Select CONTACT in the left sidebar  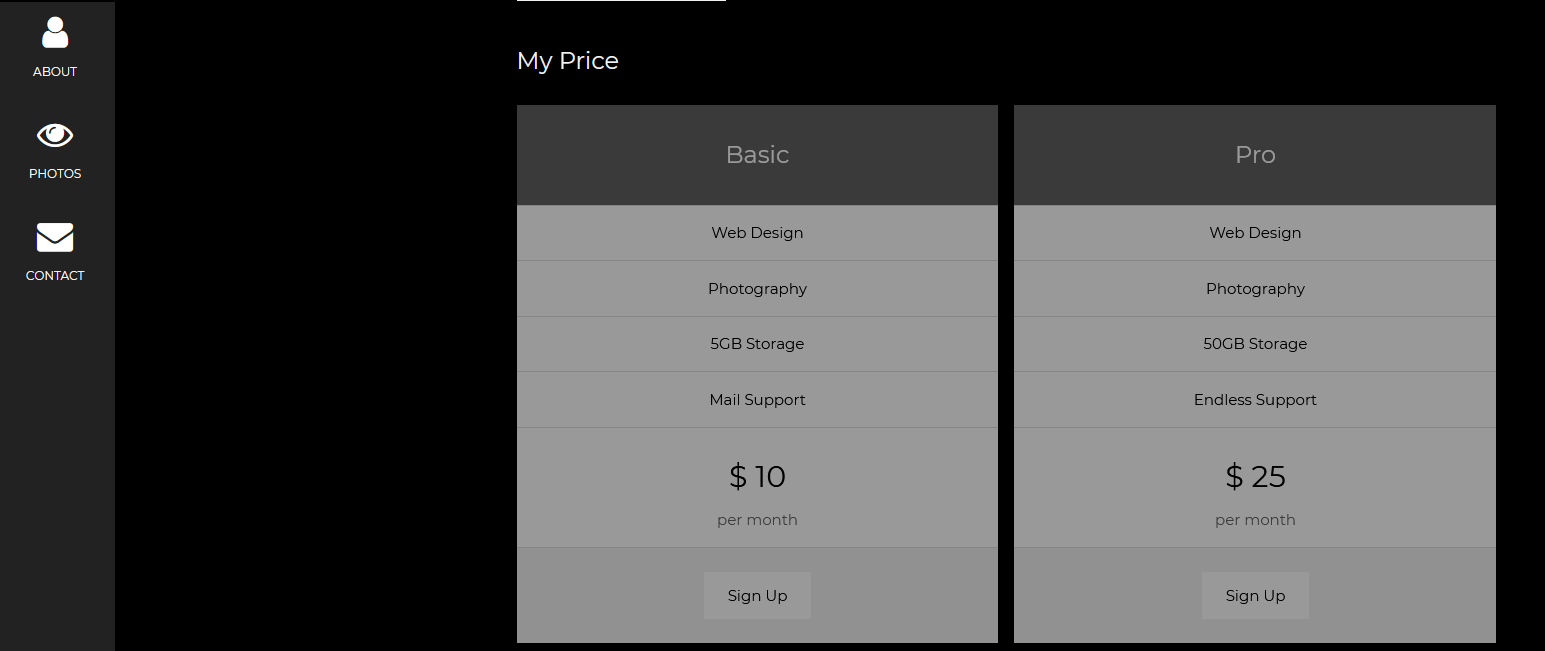tap(54, 275)
